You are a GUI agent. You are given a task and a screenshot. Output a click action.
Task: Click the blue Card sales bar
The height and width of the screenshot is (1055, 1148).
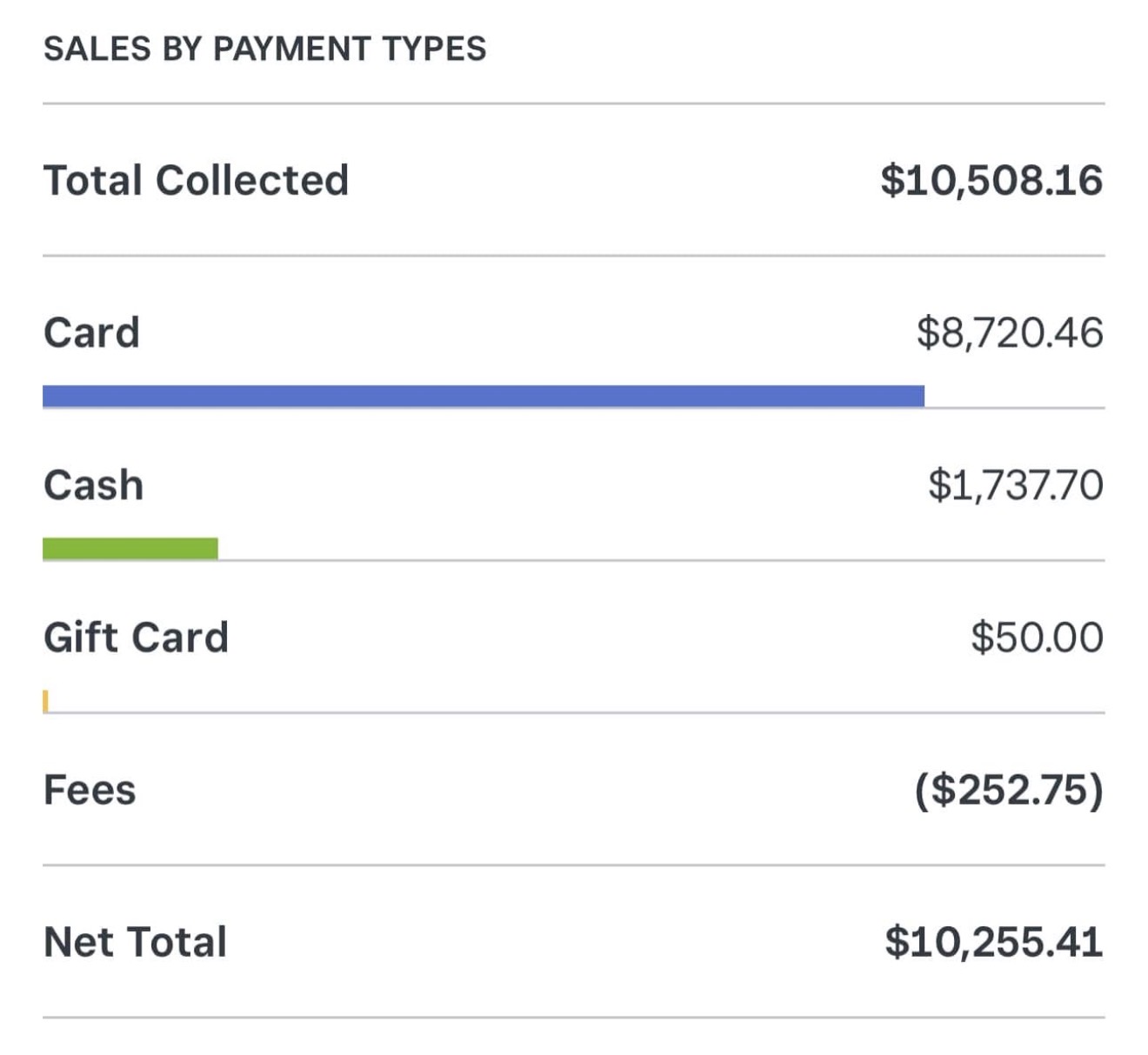click(484, 396)
